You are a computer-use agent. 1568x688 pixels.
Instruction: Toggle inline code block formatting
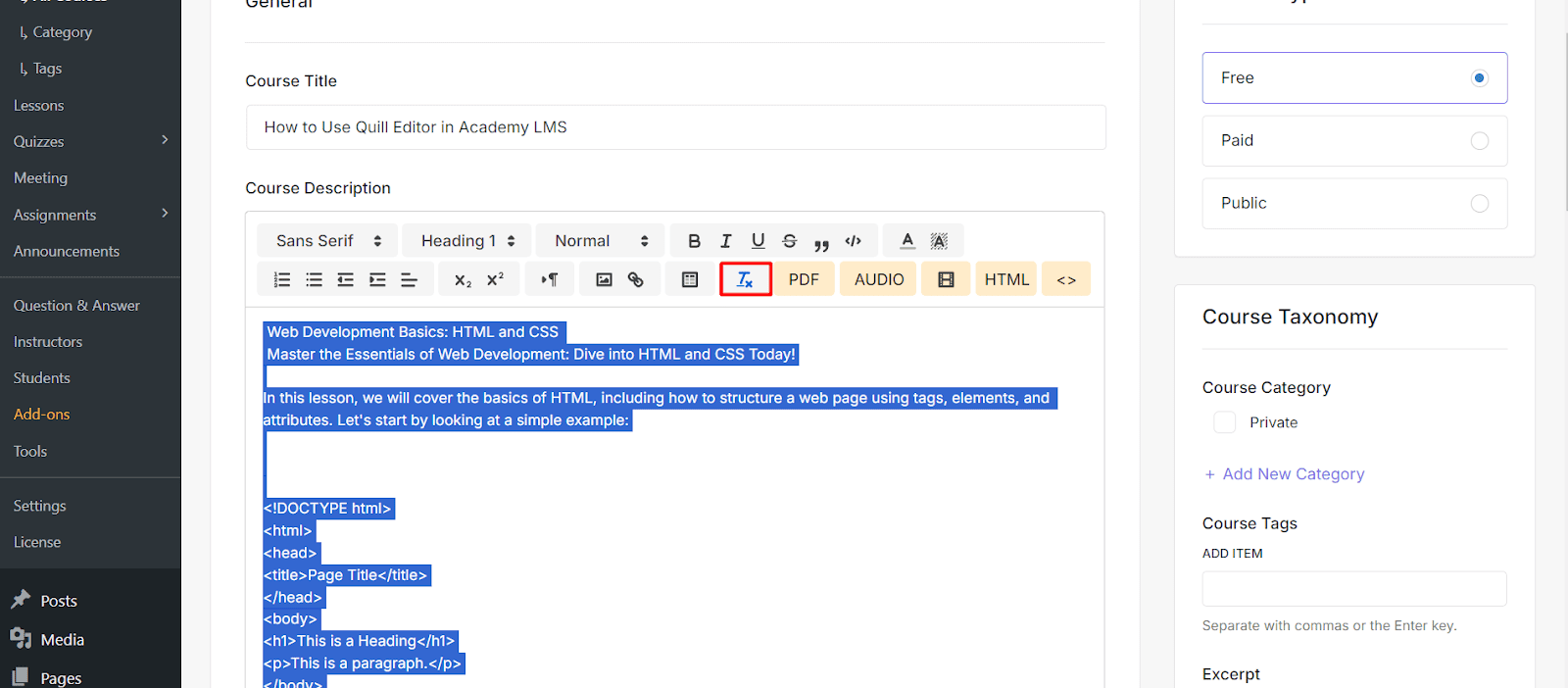(854, 241)
